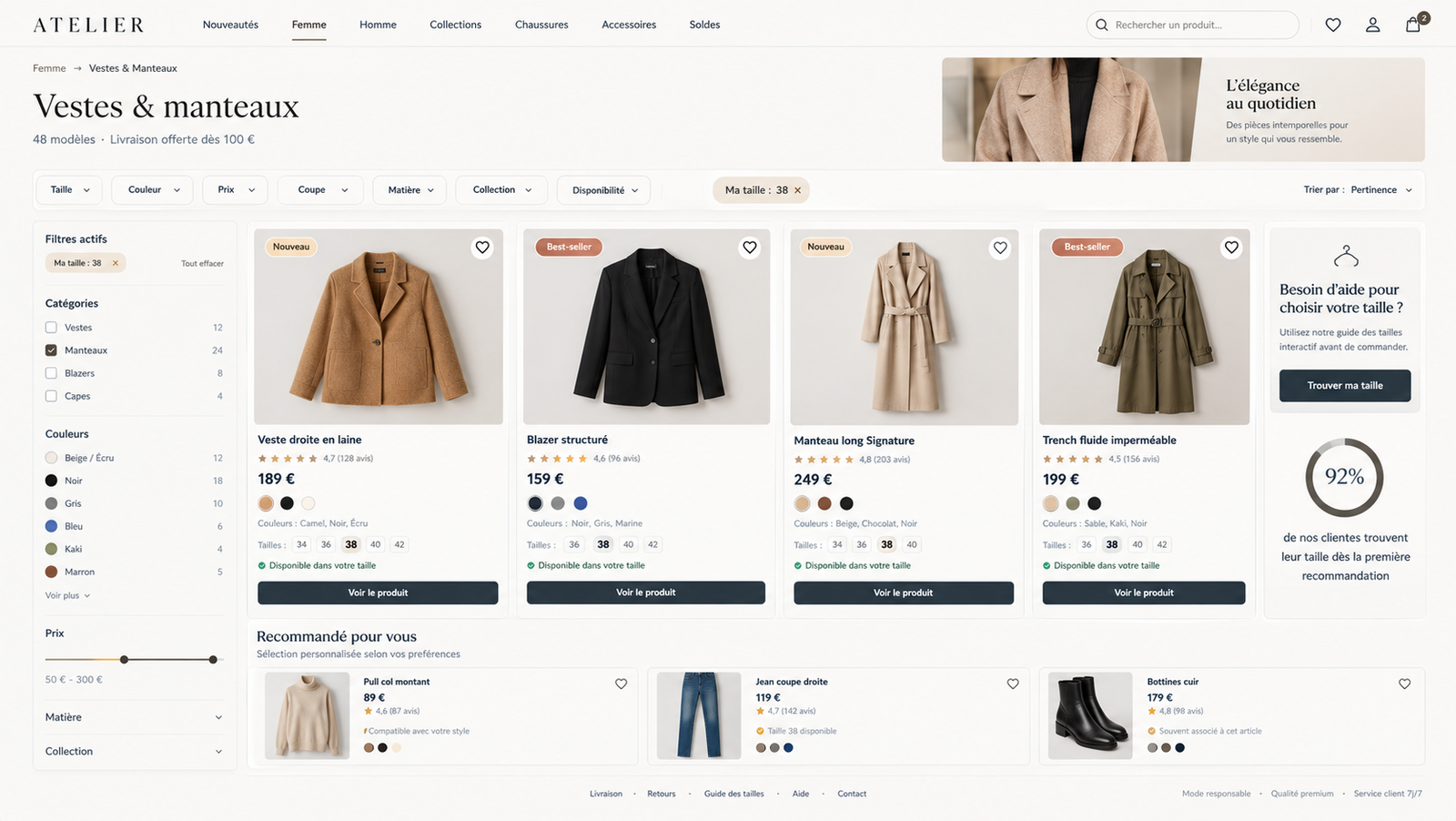Favorite the Trench fluide imperméable
Image resolution: width=1456 pixels, height=821 pixels.
point(1231,247)
